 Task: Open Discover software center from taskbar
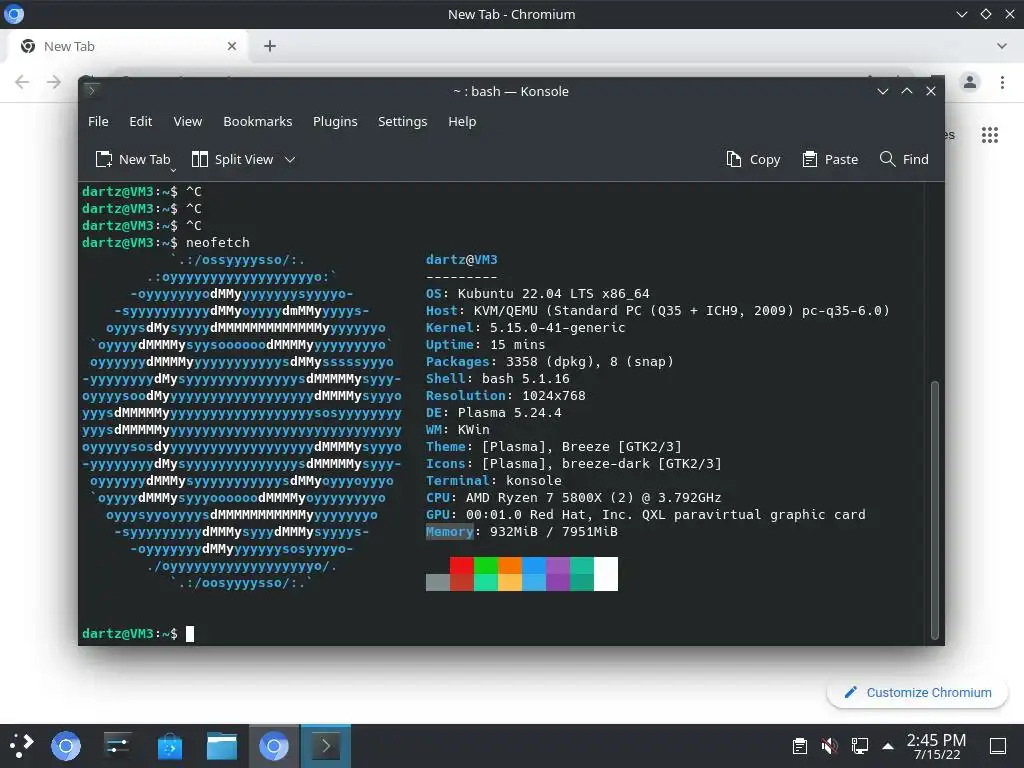point(170,746)
